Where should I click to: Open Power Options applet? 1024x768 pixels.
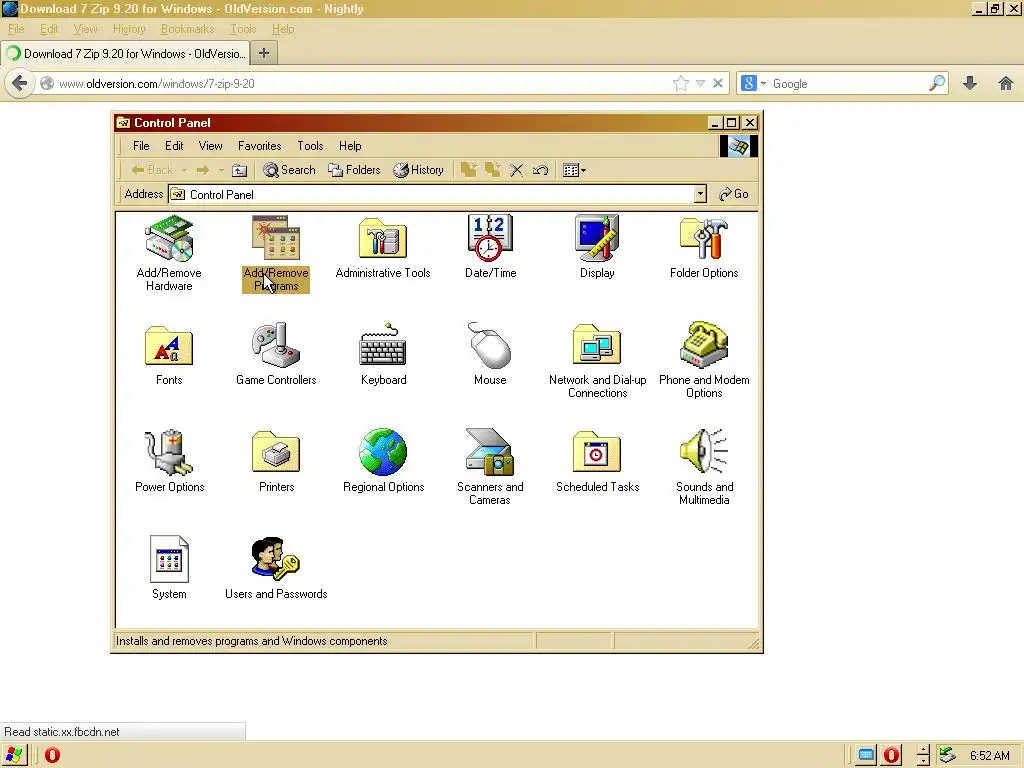click(169, 461)
